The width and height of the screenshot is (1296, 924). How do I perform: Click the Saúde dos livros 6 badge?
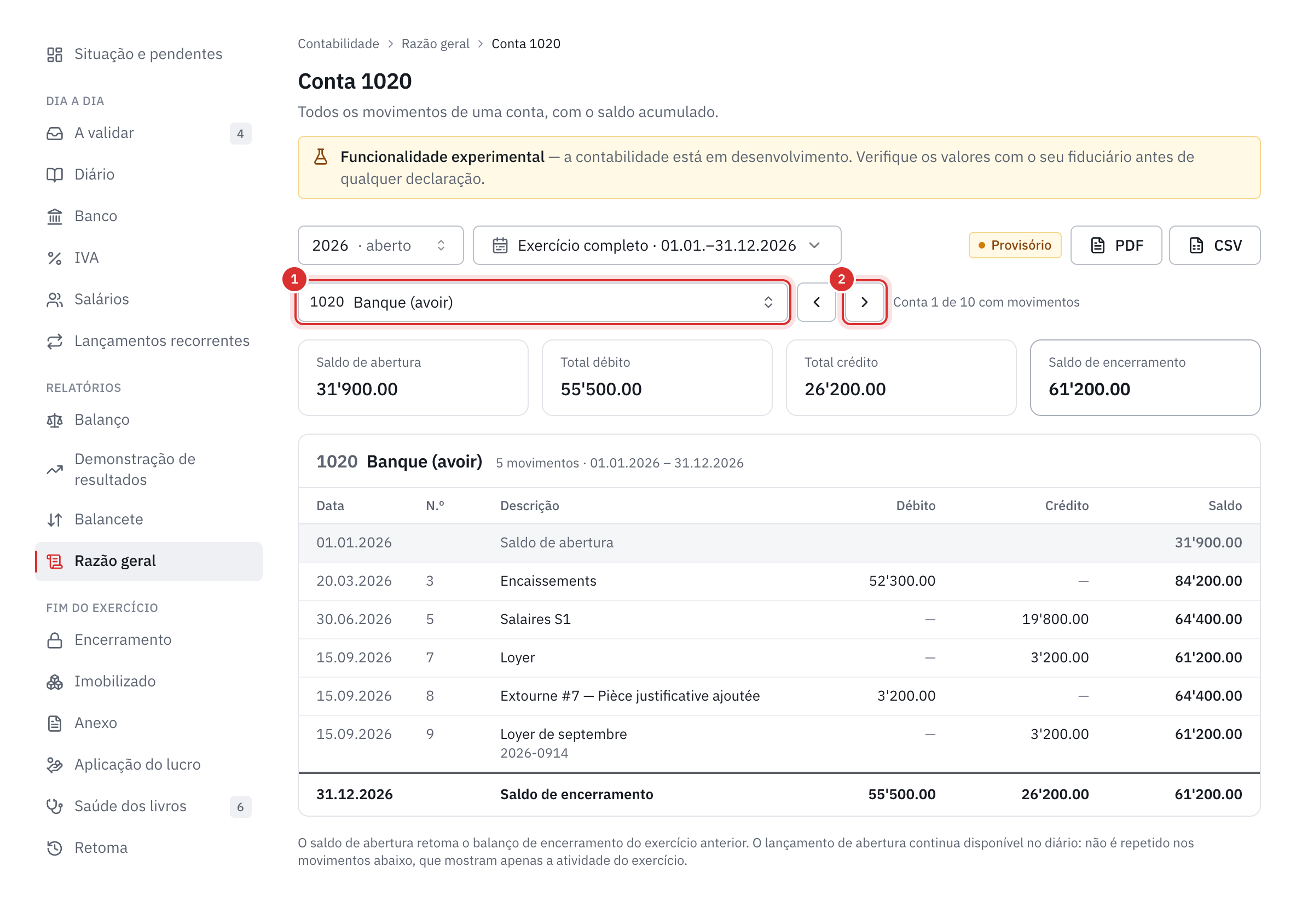coord(241,807)
